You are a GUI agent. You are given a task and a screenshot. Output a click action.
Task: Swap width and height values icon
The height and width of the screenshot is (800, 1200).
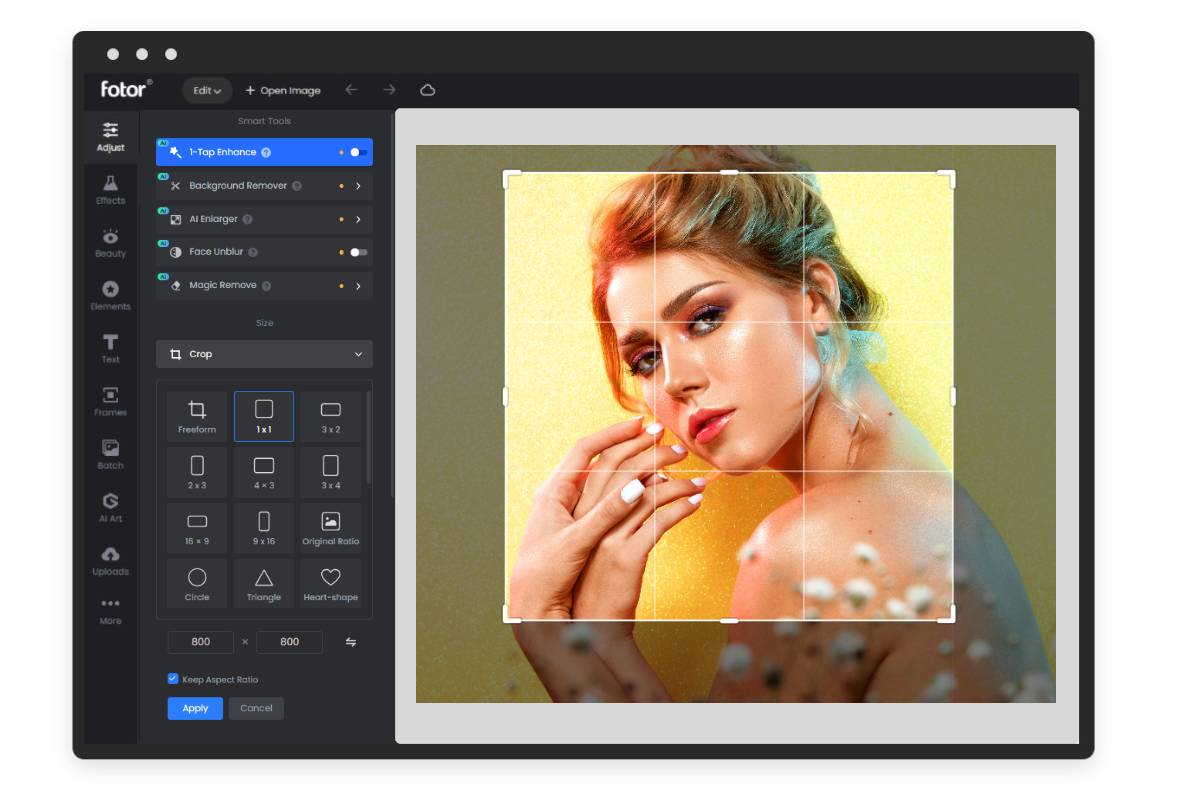click(x=351, y=642)
